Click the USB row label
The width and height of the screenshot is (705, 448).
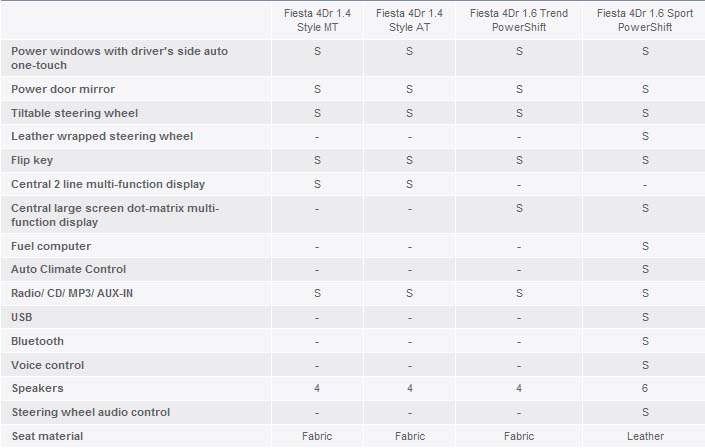(x=22, y=317)
